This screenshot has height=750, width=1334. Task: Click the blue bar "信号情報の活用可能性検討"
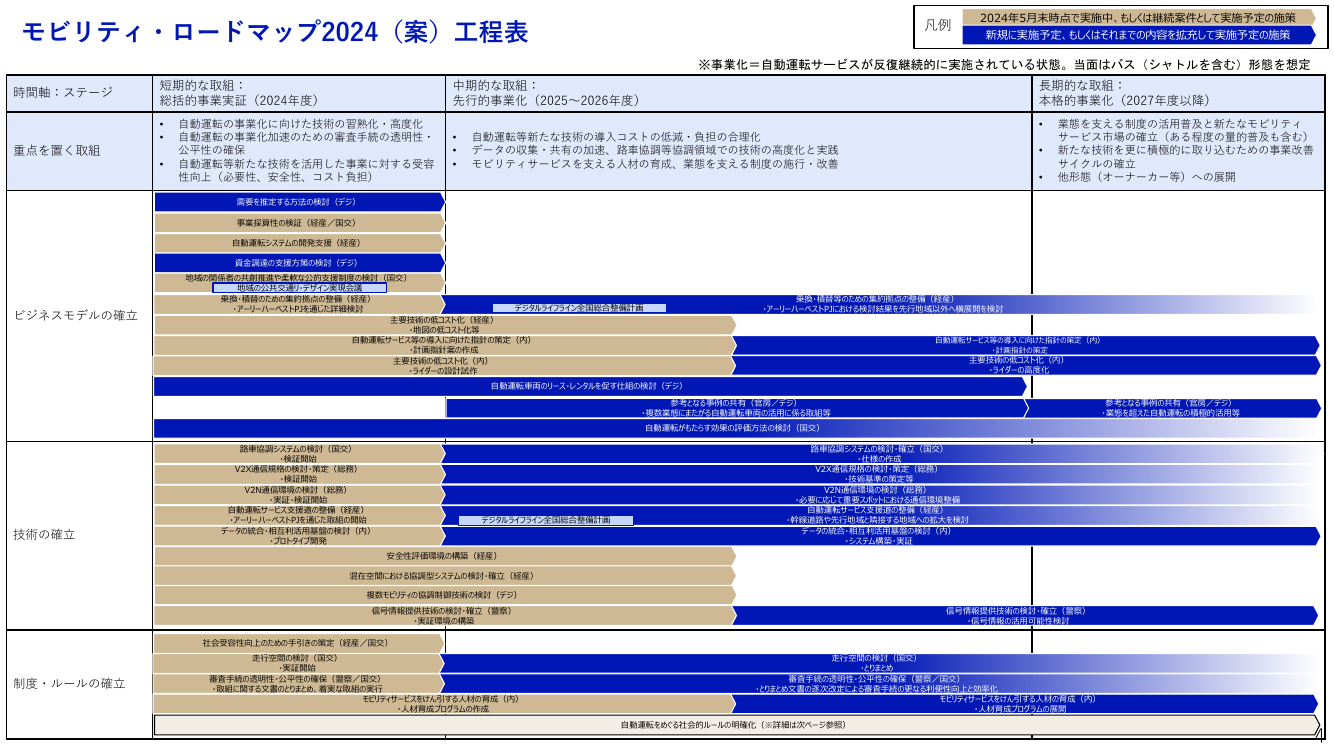click(x=1026, y=615)
